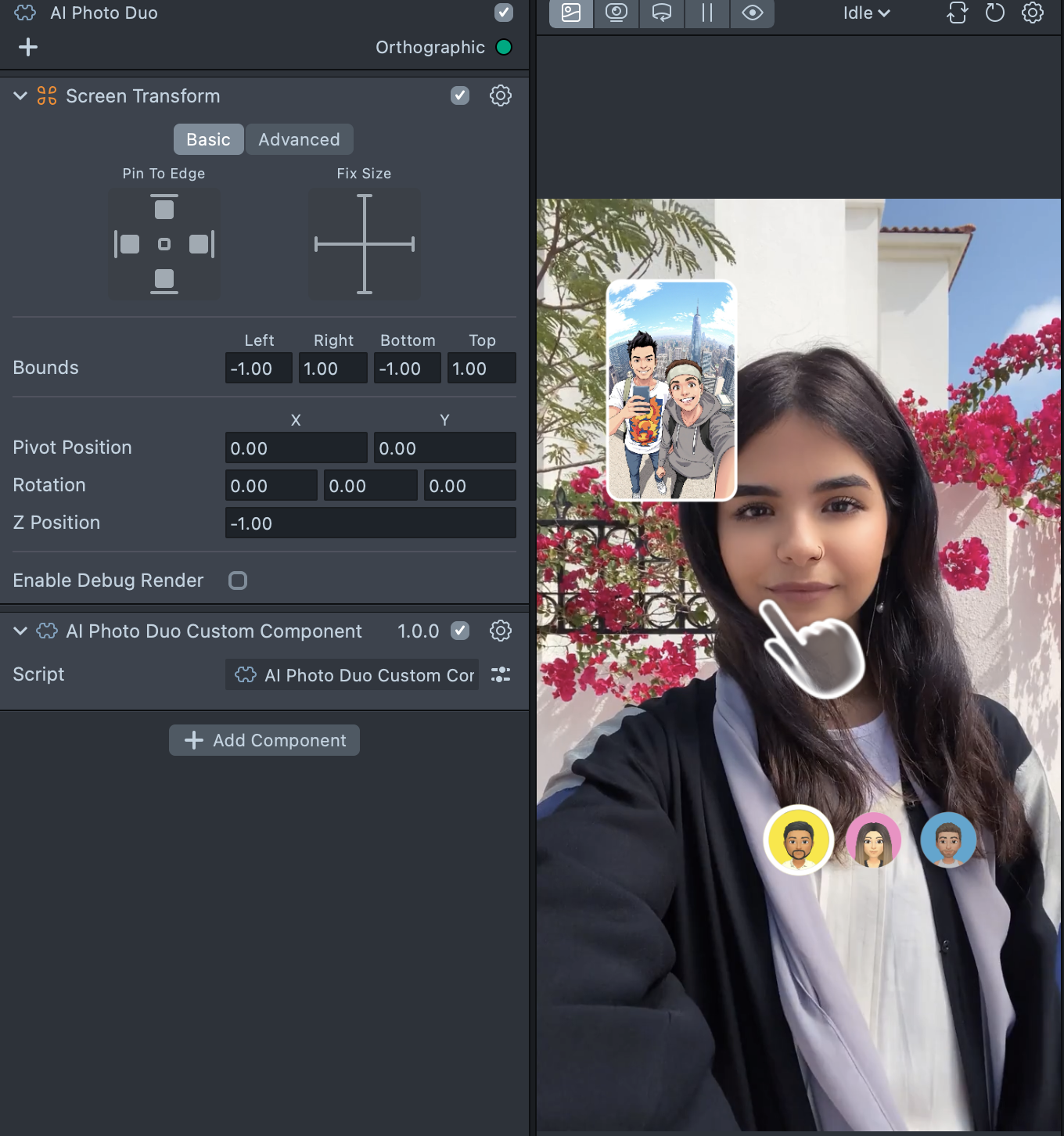The height and width of the screenshot is (1136, 1064).
Task: Toggle AI Photo Duo Custom Component checkbox
Action: (x=460, y=631)
